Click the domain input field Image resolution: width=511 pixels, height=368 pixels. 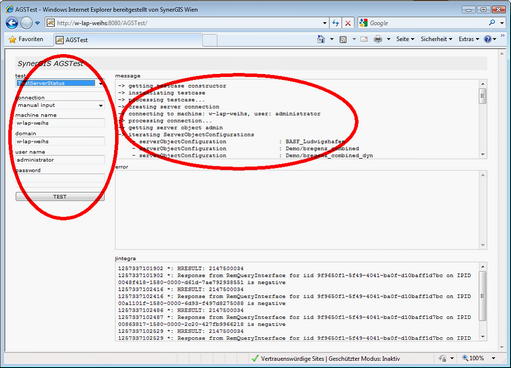click(60, 142)
